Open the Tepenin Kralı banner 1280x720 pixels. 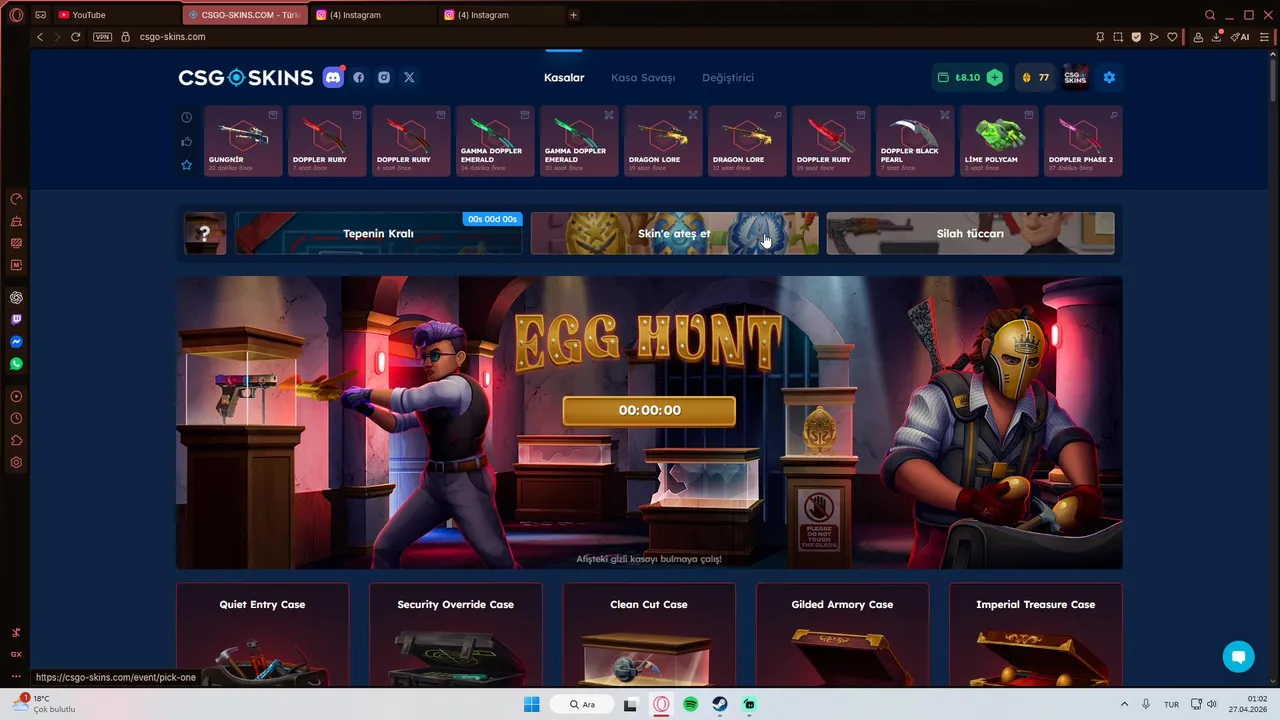pos(378,233)
